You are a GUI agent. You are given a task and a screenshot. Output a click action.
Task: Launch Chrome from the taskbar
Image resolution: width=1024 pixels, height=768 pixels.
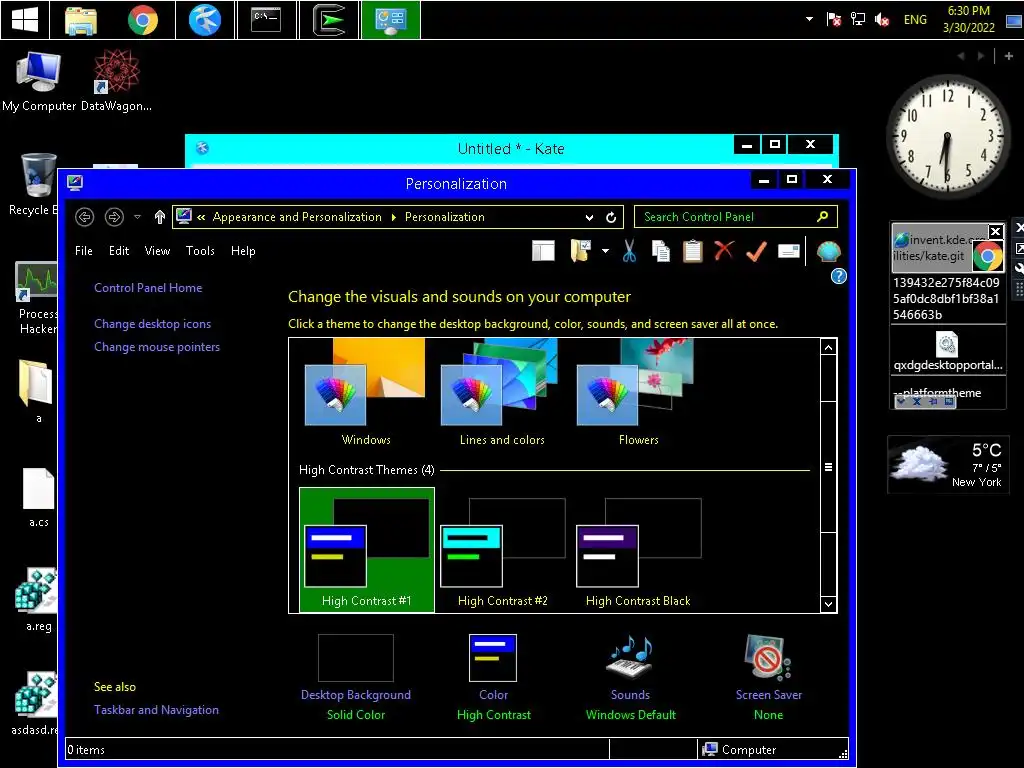tap(143, 20)
